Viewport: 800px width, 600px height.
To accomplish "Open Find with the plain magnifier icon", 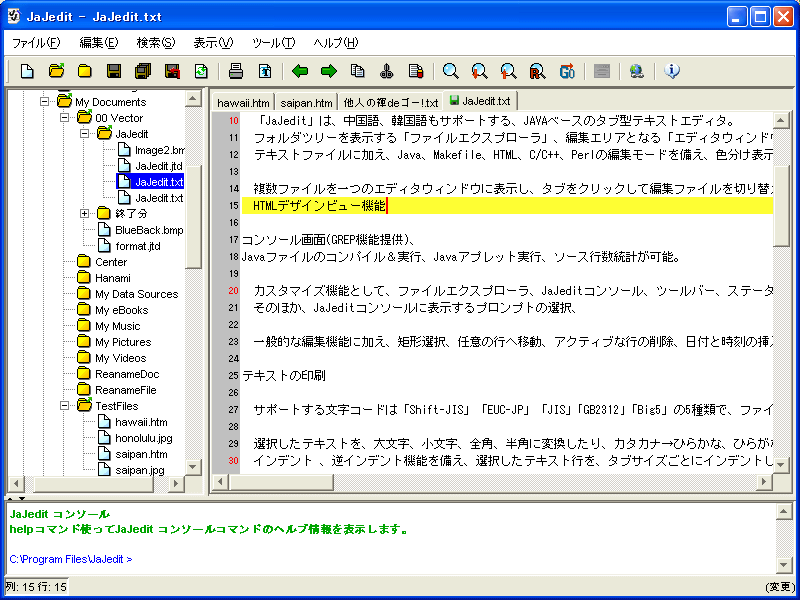I will click(x=451, y=71).
